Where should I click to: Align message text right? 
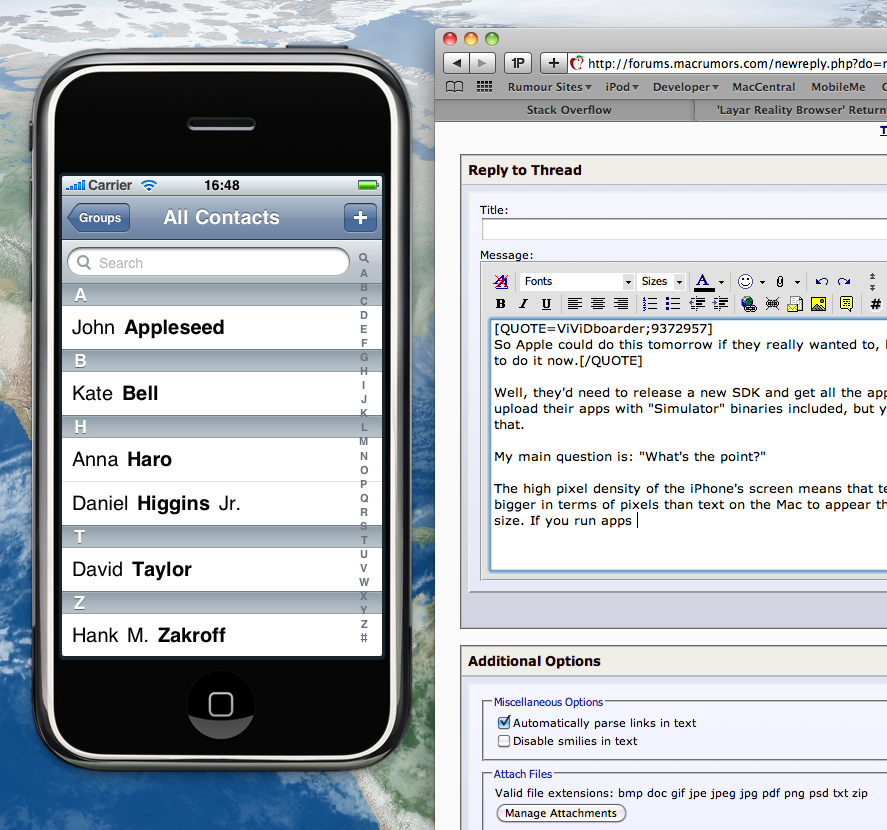coord(621,304)
